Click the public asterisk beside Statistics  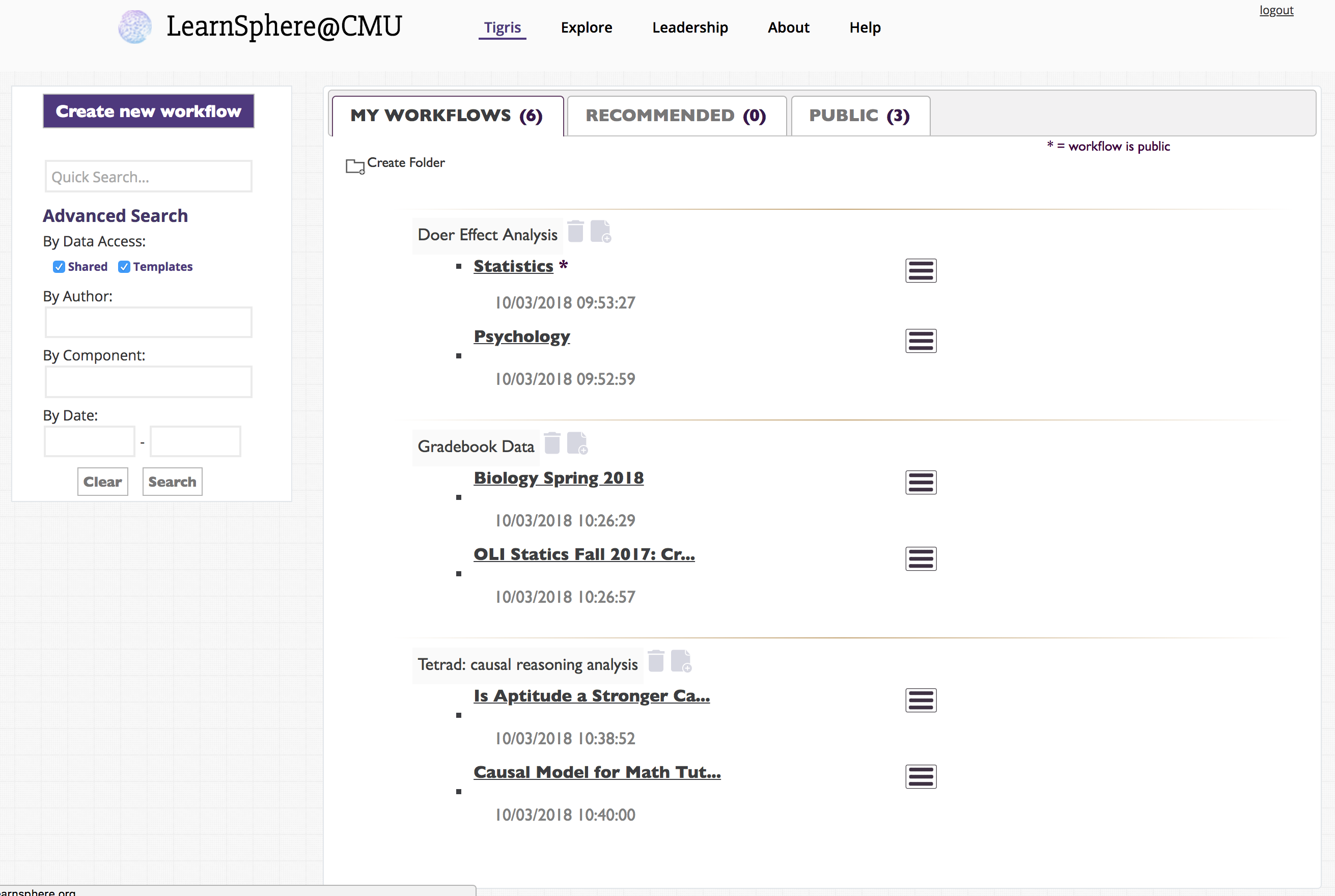coord(564,265)
